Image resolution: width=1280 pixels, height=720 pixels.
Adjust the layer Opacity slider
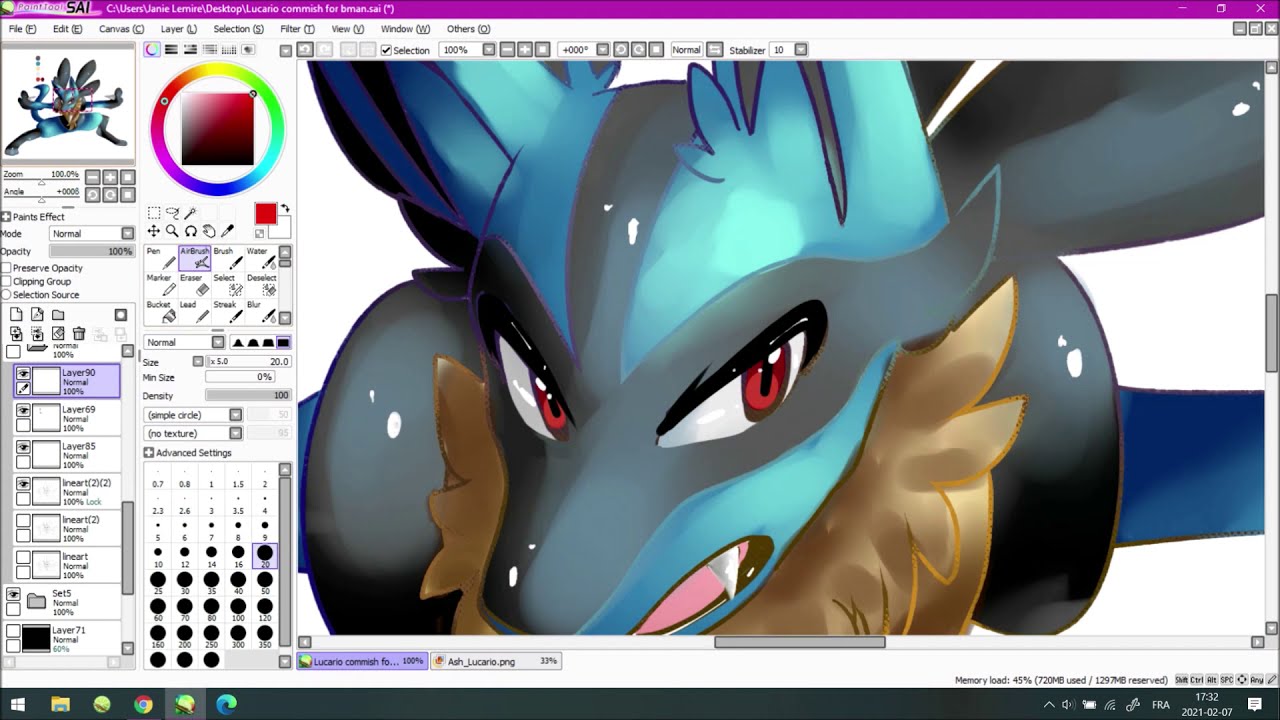92,251
